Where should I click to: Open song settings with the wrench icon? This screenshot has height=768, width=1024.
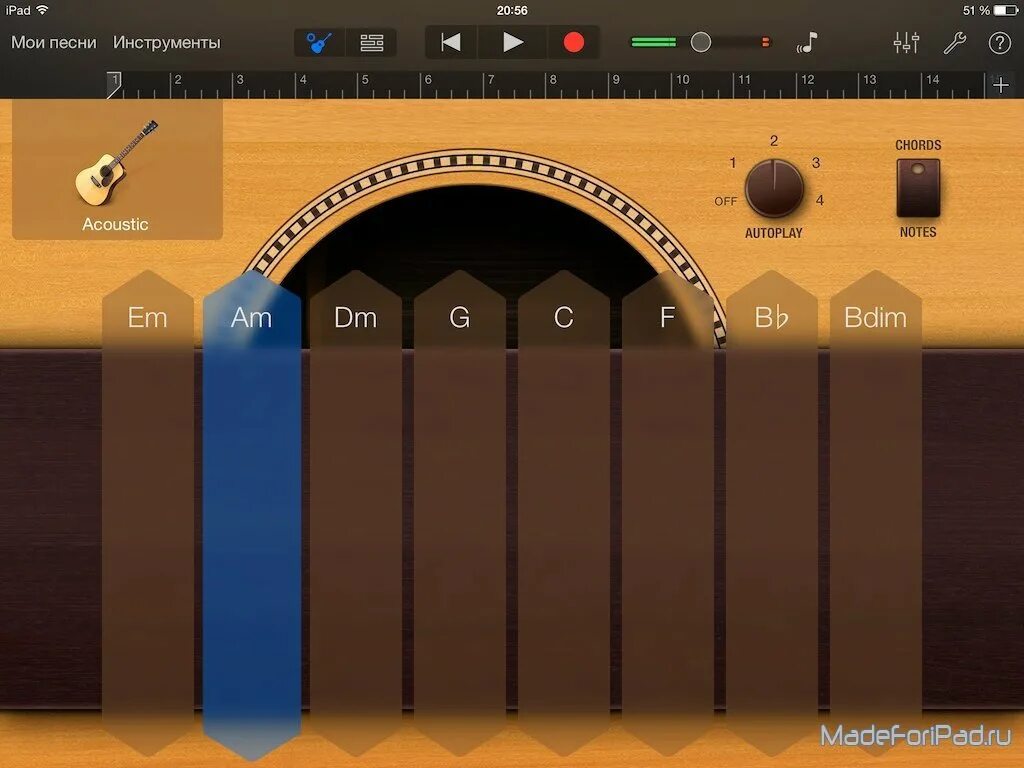[x=953, y=43]
